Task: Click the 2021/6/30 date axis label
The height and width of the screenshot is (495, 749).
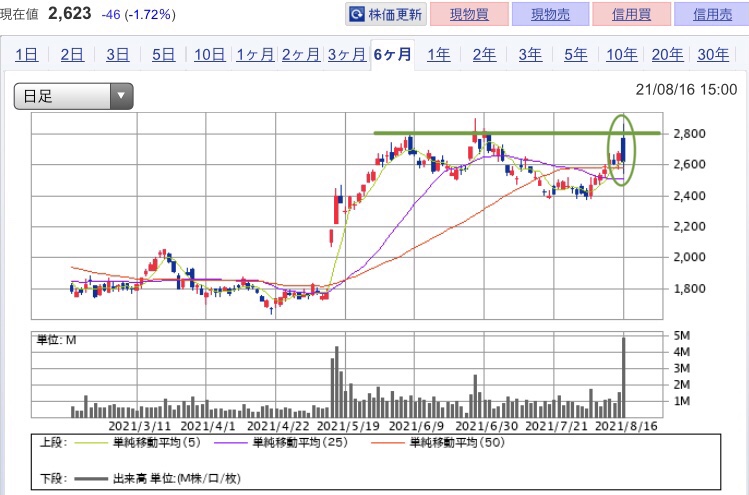Action: point(487,426)
